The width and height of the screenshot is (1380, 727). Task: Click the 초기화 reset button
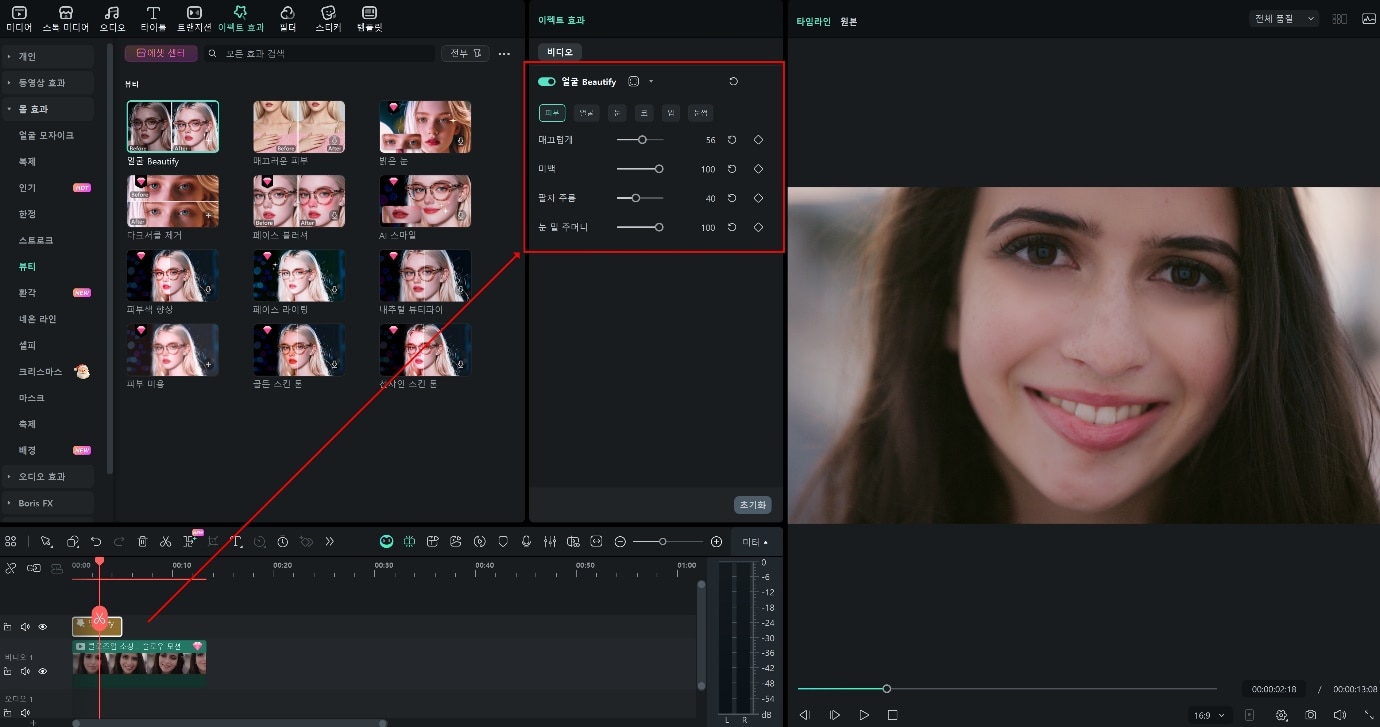pos(752,505)
